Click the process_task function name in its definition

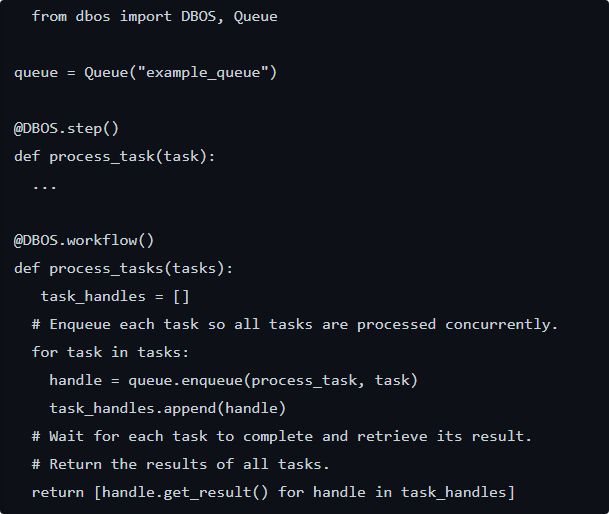(102, 156)
